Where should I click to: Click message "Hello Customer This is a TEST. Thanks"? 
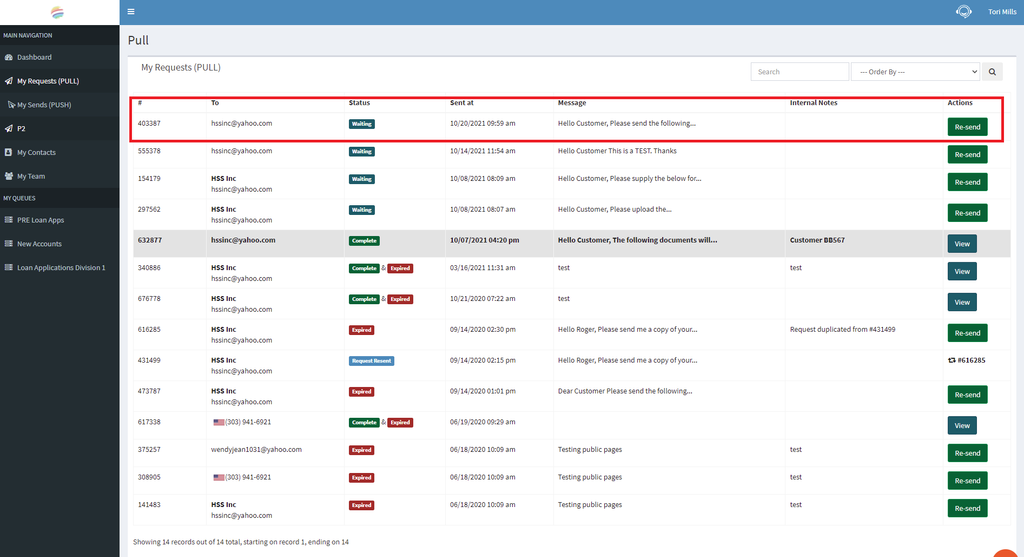[617, 151]
